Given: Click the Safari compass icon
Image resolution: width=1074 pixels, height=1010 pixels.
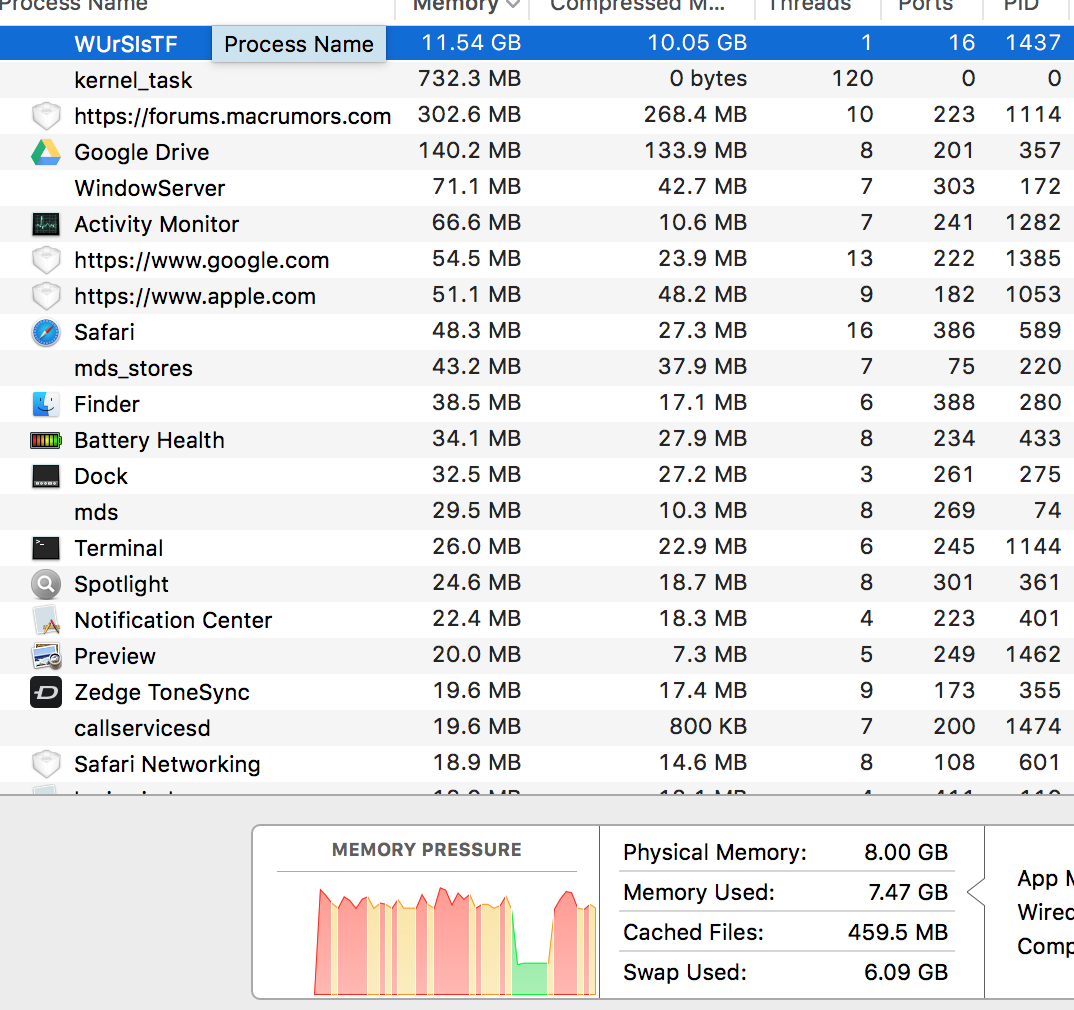Looking at the screenshot, I should 46,332.
